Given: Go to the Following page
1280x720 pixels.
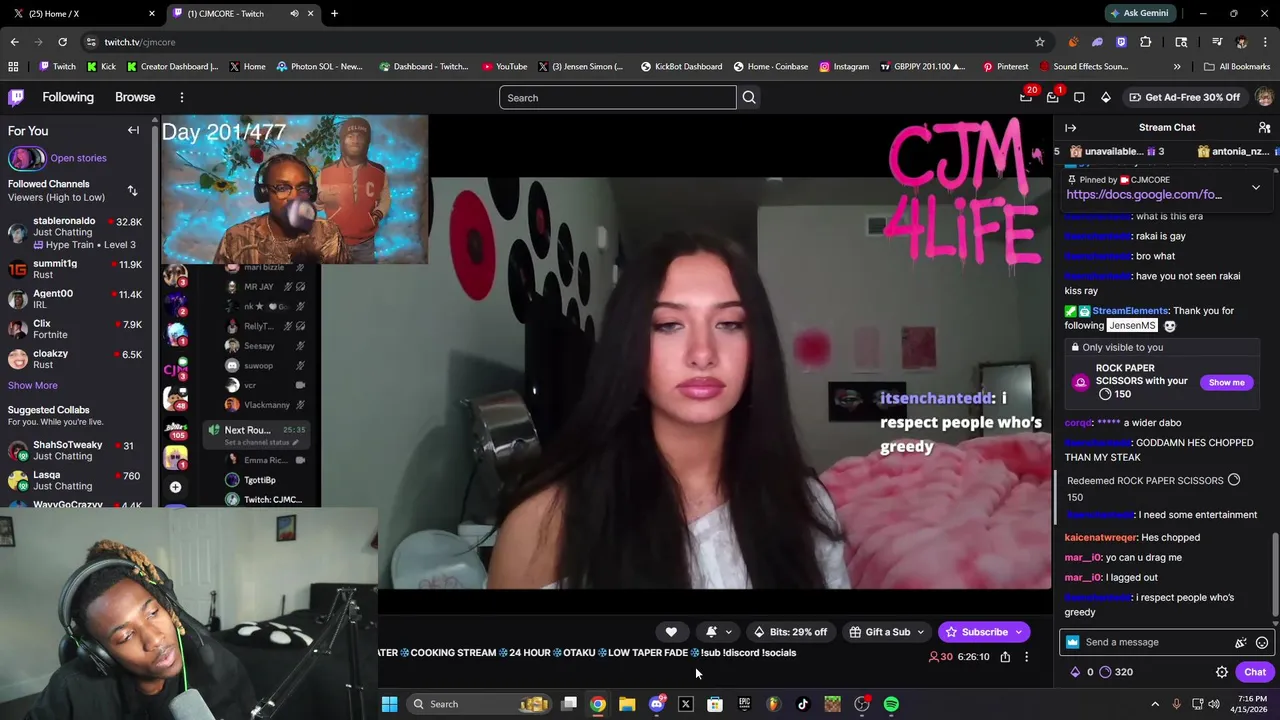Looking at the screenshot, I should (x=68, y=97).
